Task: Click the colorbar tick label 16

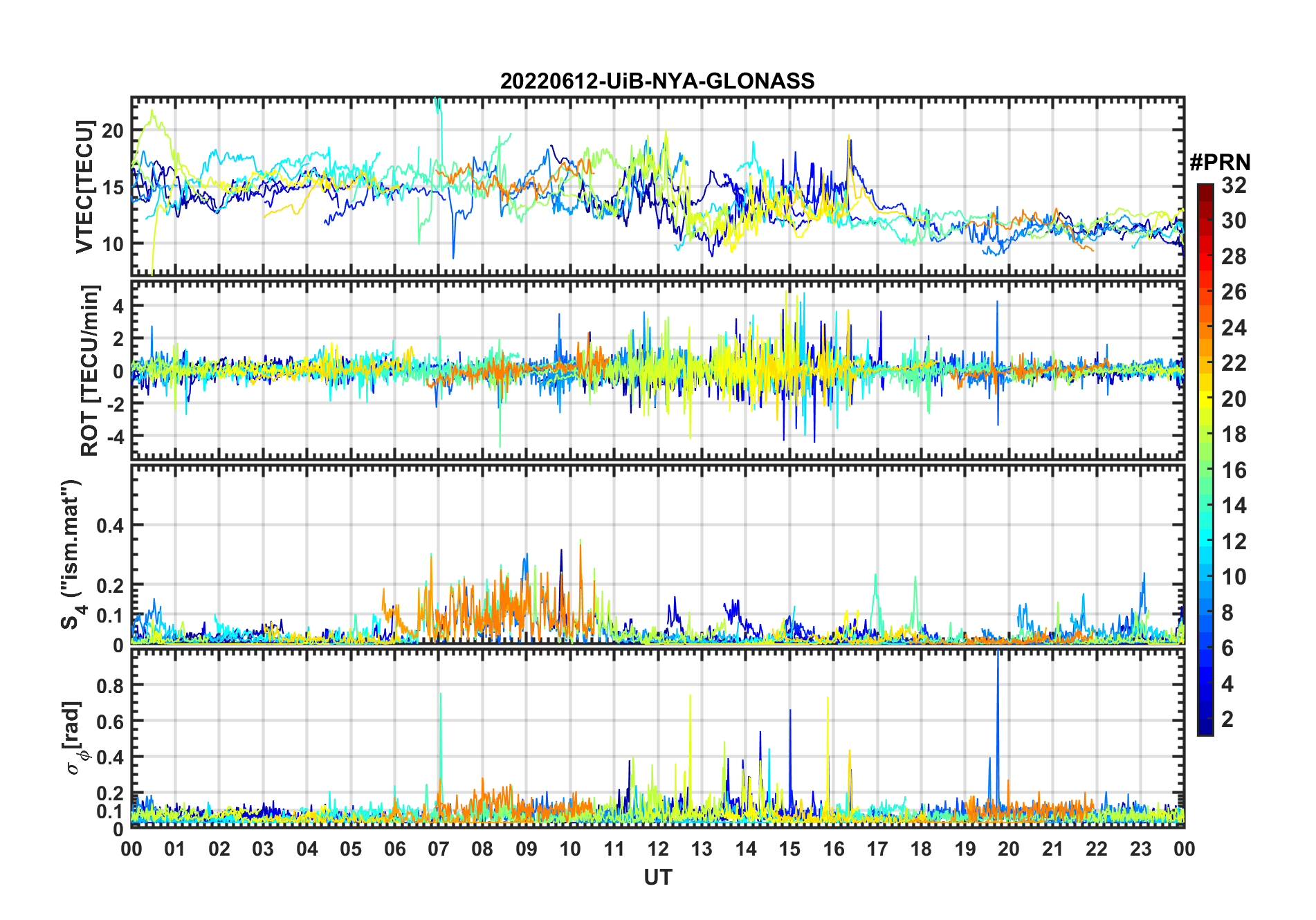Action: [x=1234, y=470]
